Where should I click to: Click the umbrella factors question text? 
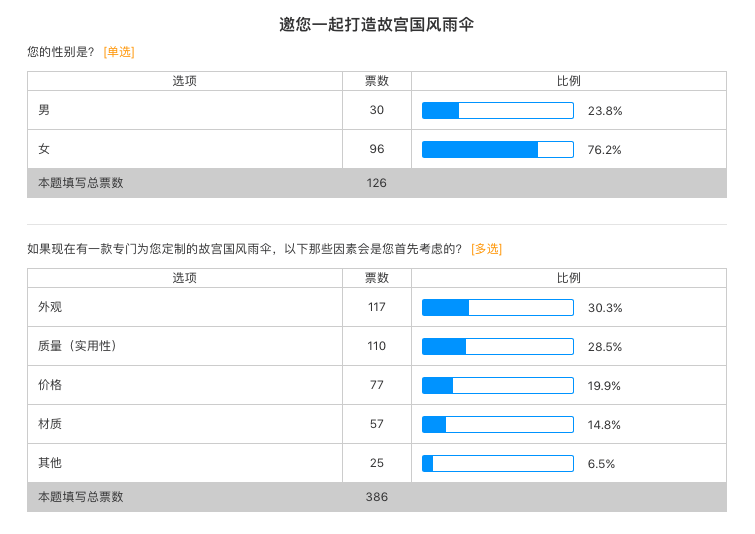coord(245,249)
